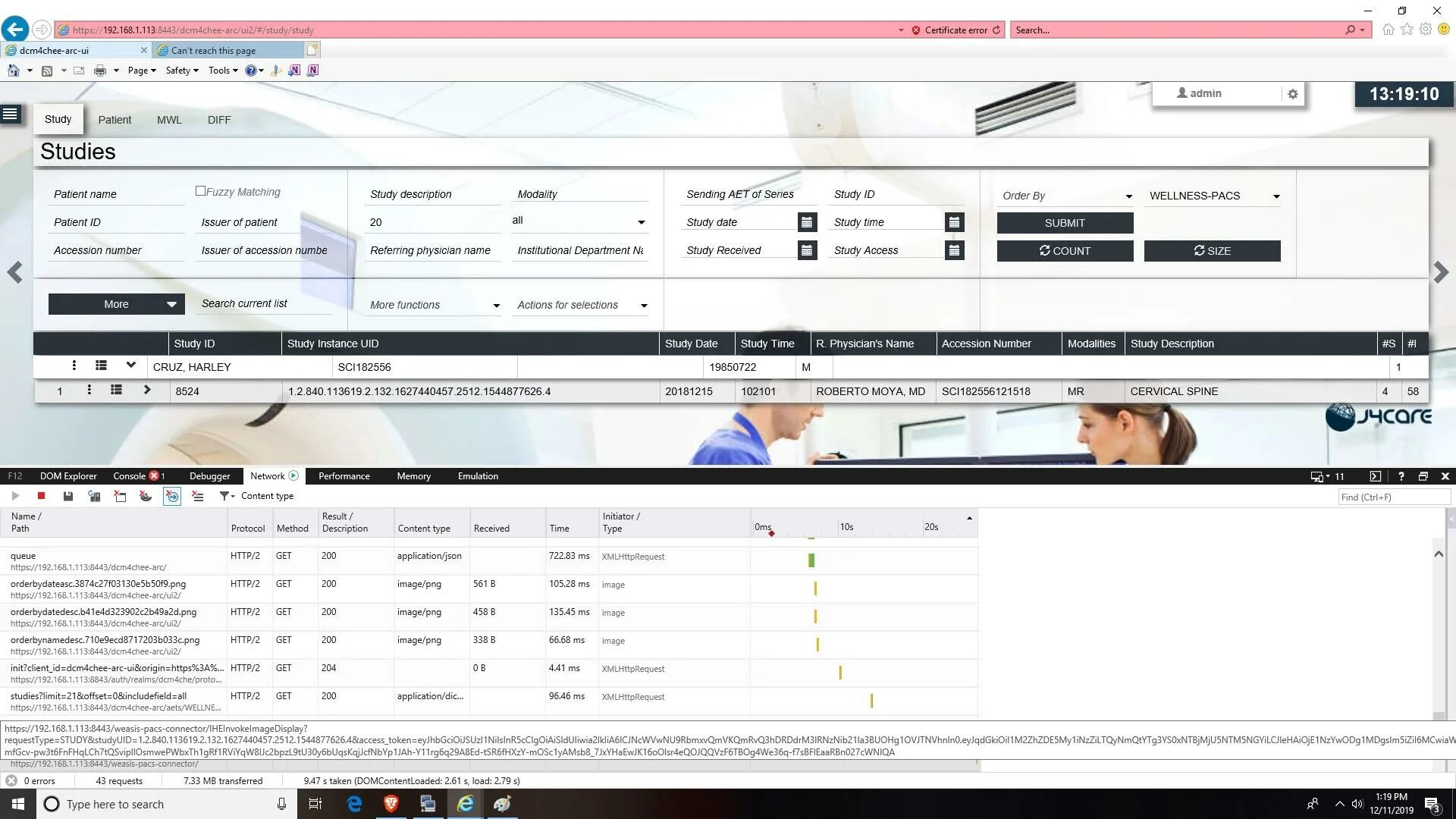Open Content type filter funnel
The width and height of the screenshot is (1456, 819).
tap(227, 496)
